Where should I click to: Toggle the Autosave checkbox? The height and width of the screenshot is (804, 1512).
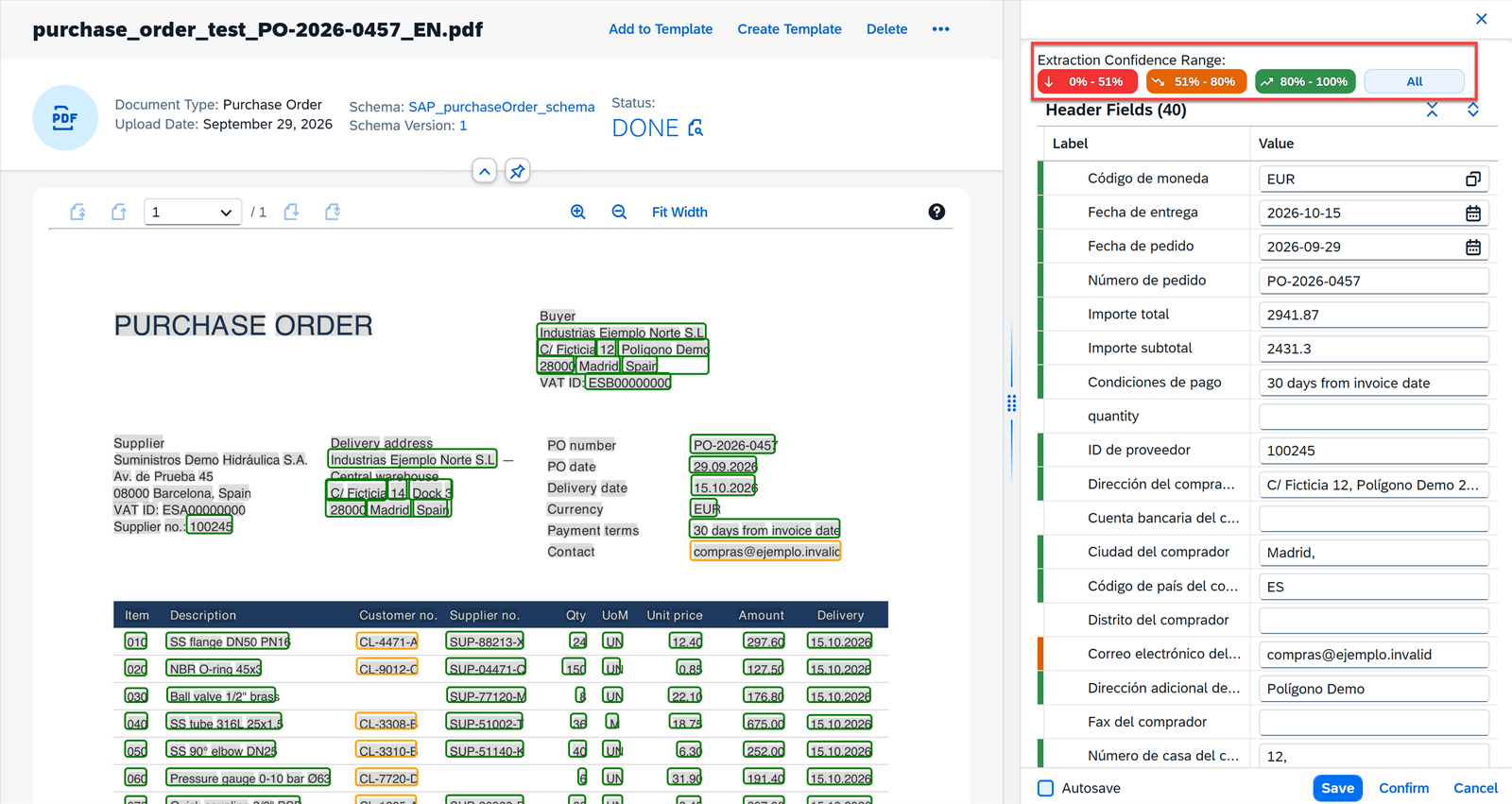pos(1045,788)
